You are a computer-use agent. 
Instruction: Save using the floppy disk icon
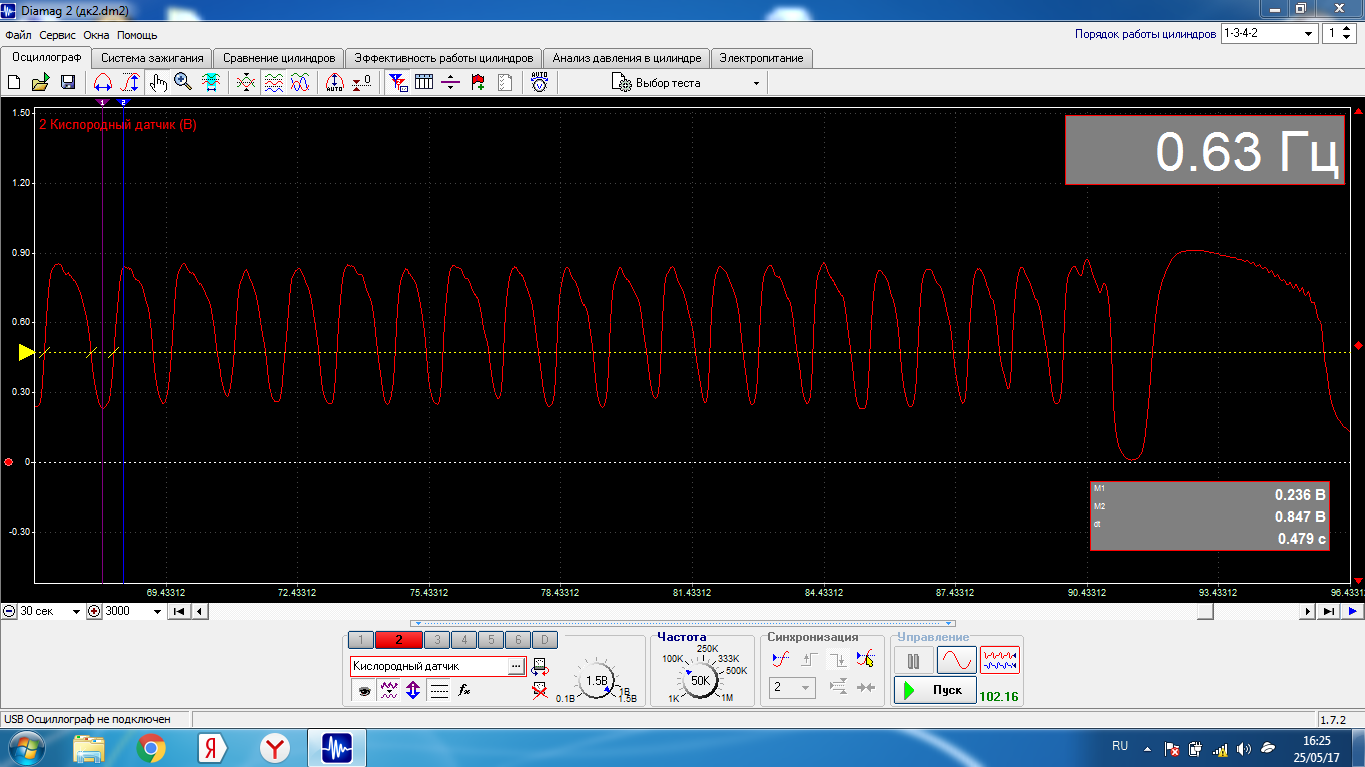pos(68,83)
